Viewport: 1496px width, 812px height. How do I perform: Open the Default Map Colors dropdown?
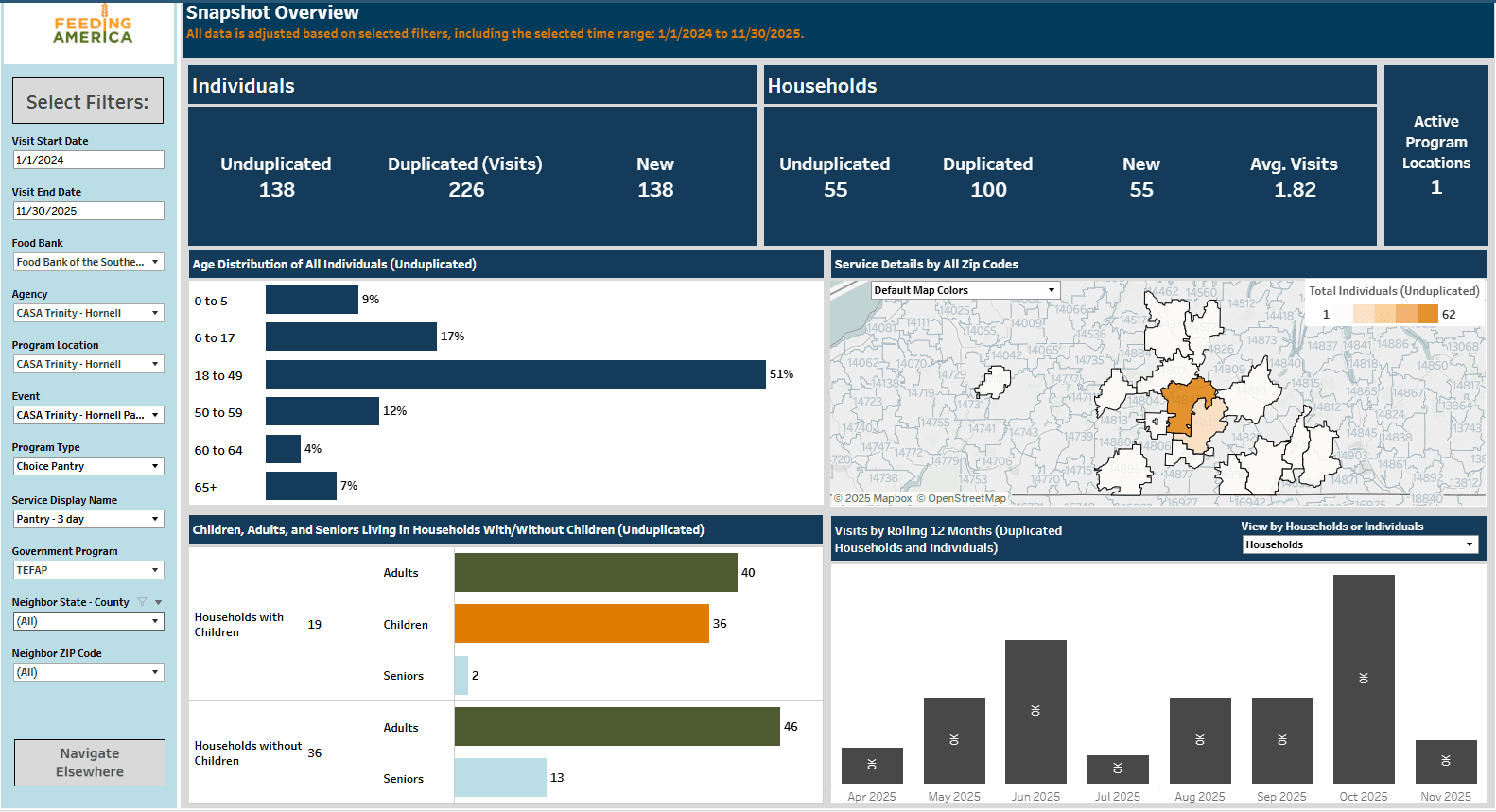pyautogui.click(x=964, y=290)
